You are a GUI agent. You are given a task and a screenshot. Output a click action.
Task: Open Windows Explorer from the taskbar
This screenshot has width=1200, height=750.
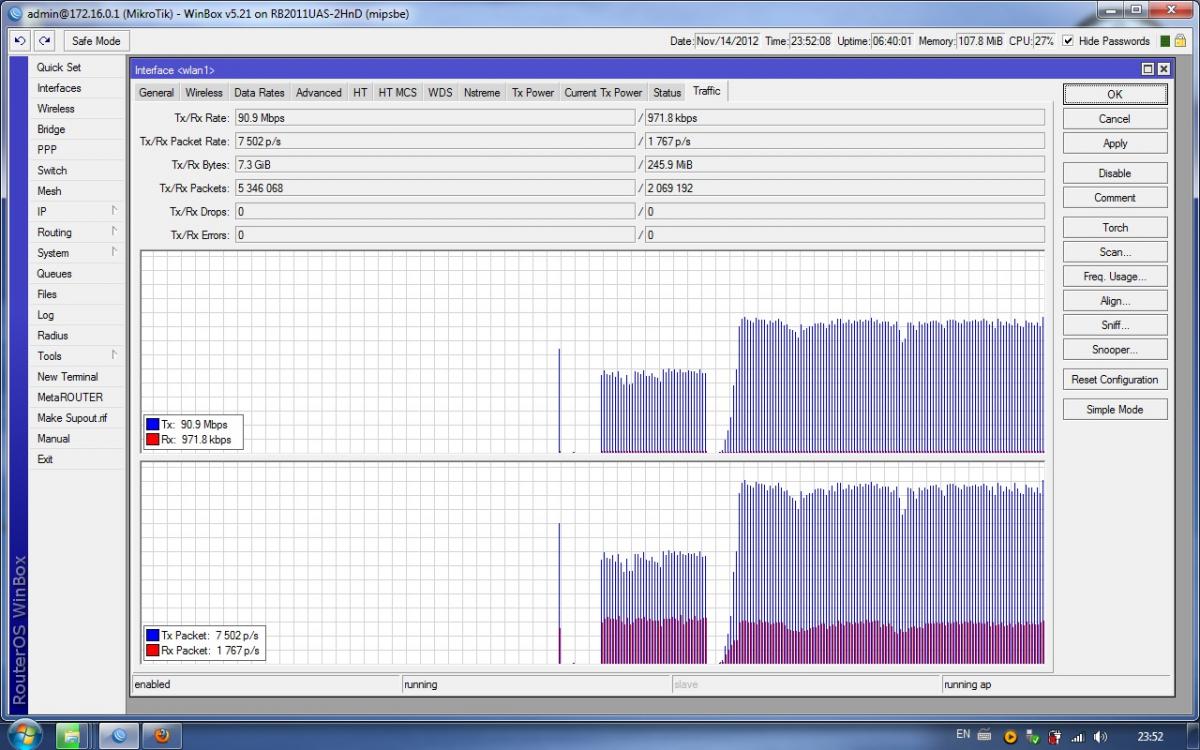pos(73,735)
